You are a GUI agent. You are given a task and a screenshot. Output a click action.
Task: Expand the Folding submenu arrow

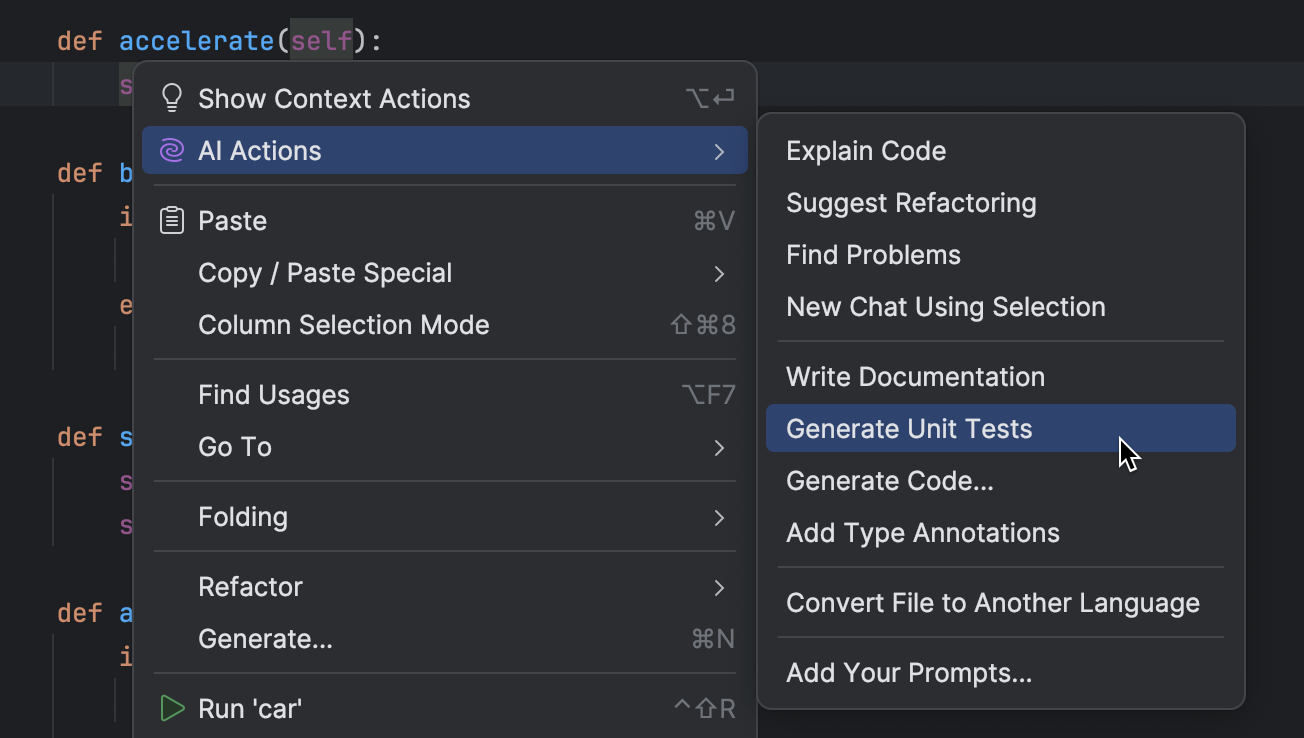click(x=719, y=518)
